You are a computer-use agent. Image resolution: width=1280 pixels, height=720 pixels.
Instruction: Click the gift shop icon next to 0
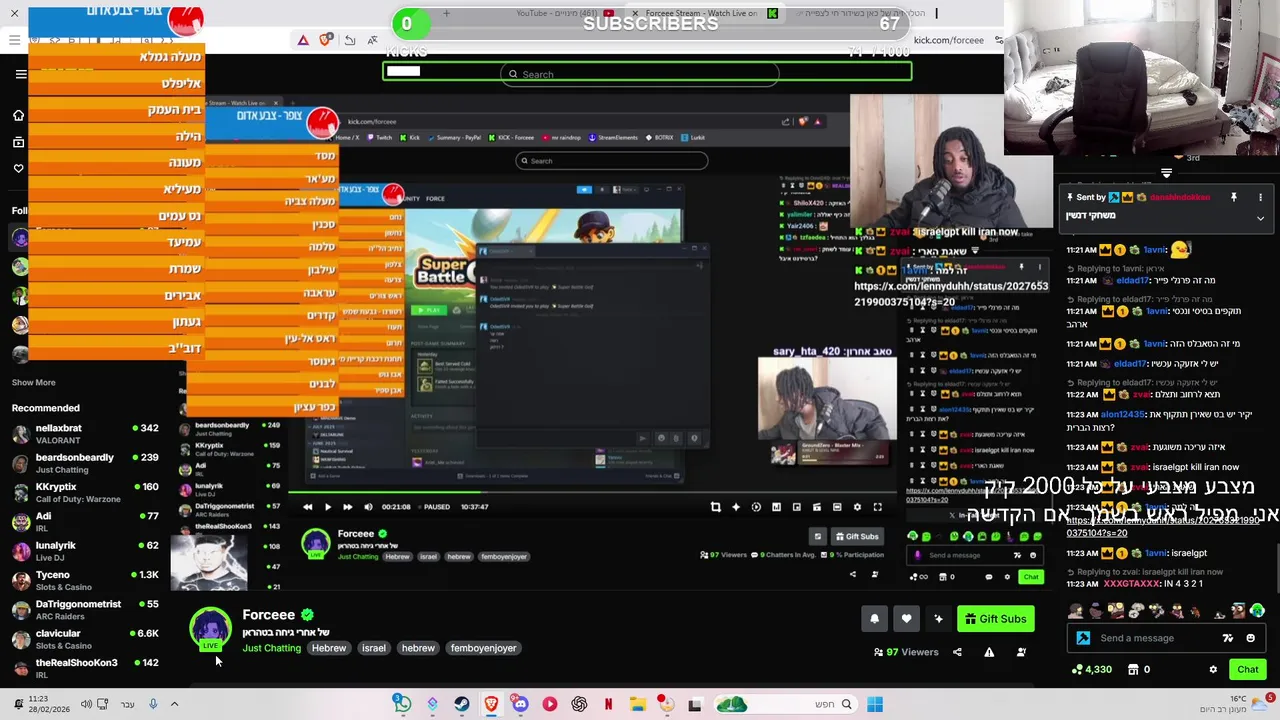[x=1133, y=669]
